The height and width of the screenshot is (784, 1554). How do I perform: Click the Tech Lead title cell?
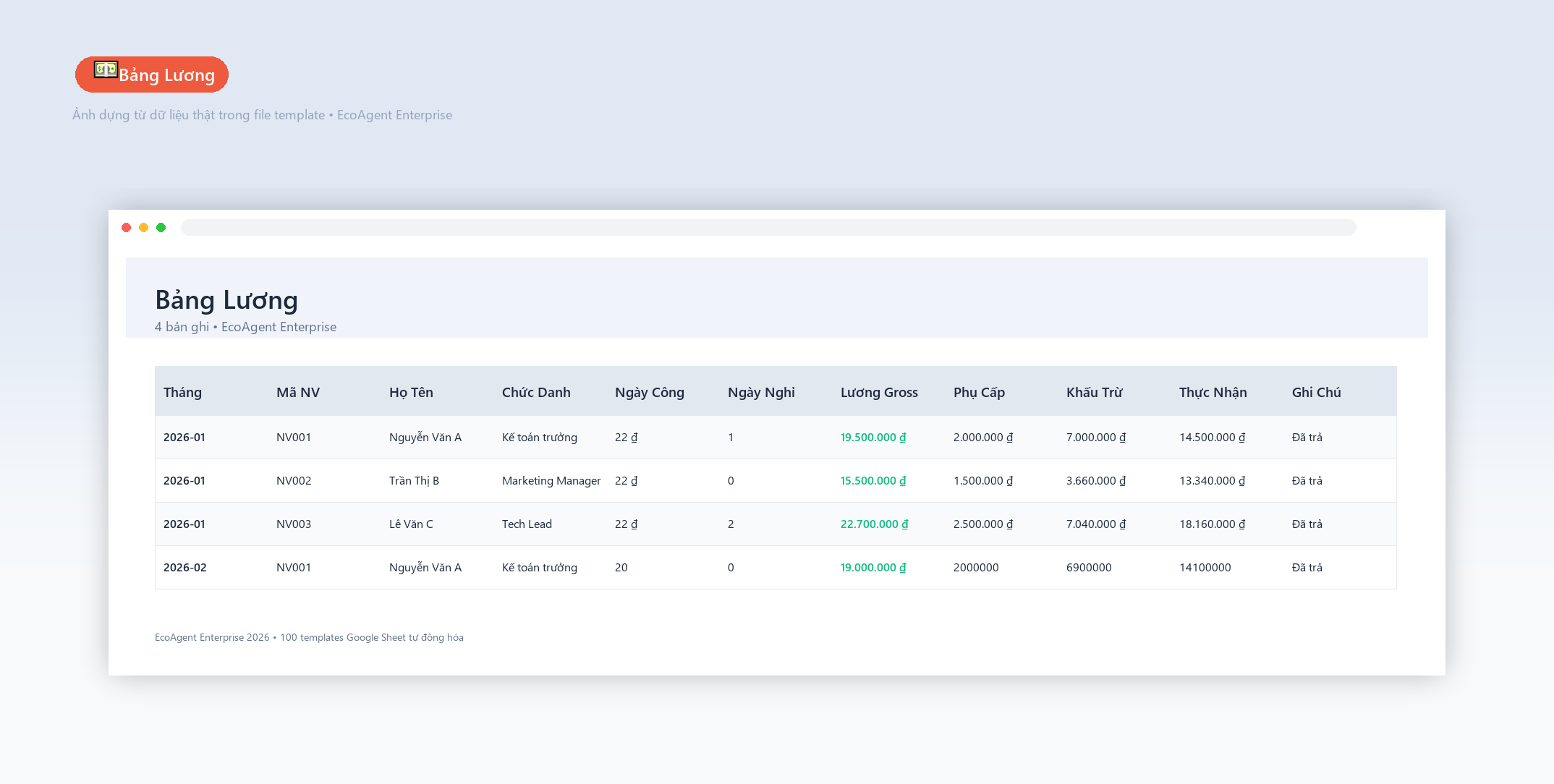point(527,524)
